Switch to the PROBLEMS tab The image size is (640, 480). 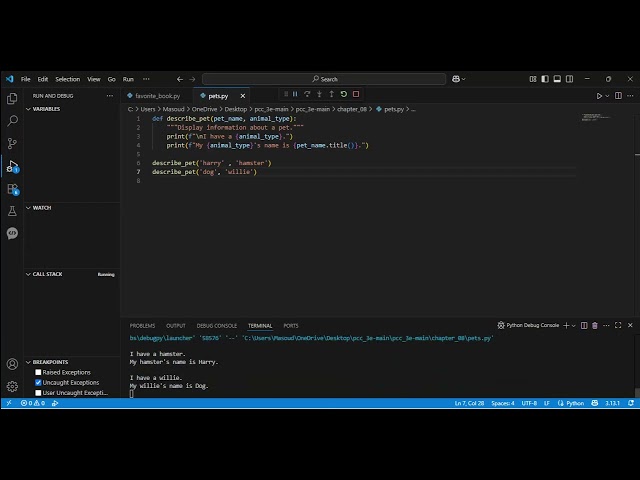pyautogui.click(x=142, y=326)
